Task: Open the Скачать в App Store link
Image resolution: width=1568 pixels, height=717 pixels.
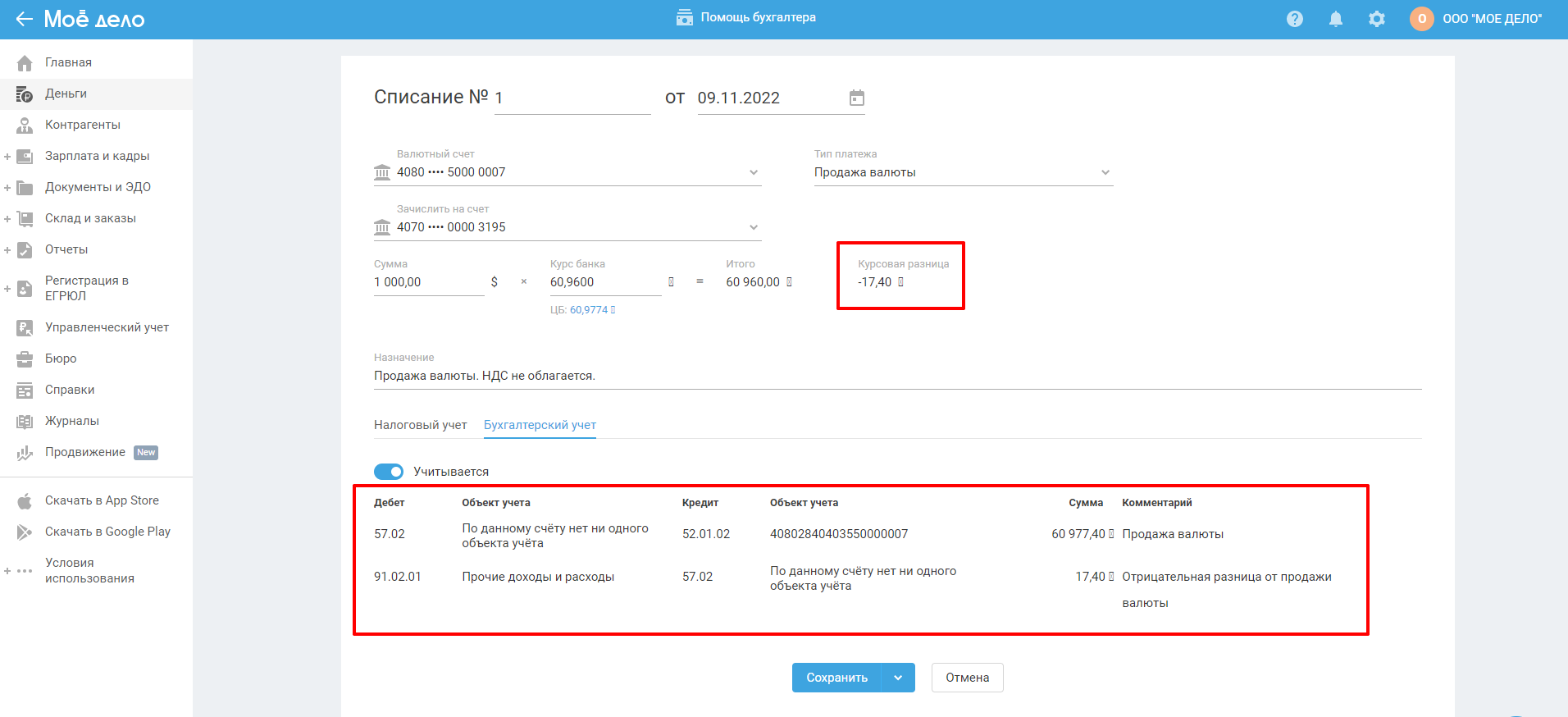Action: click(x=102, y=500)
